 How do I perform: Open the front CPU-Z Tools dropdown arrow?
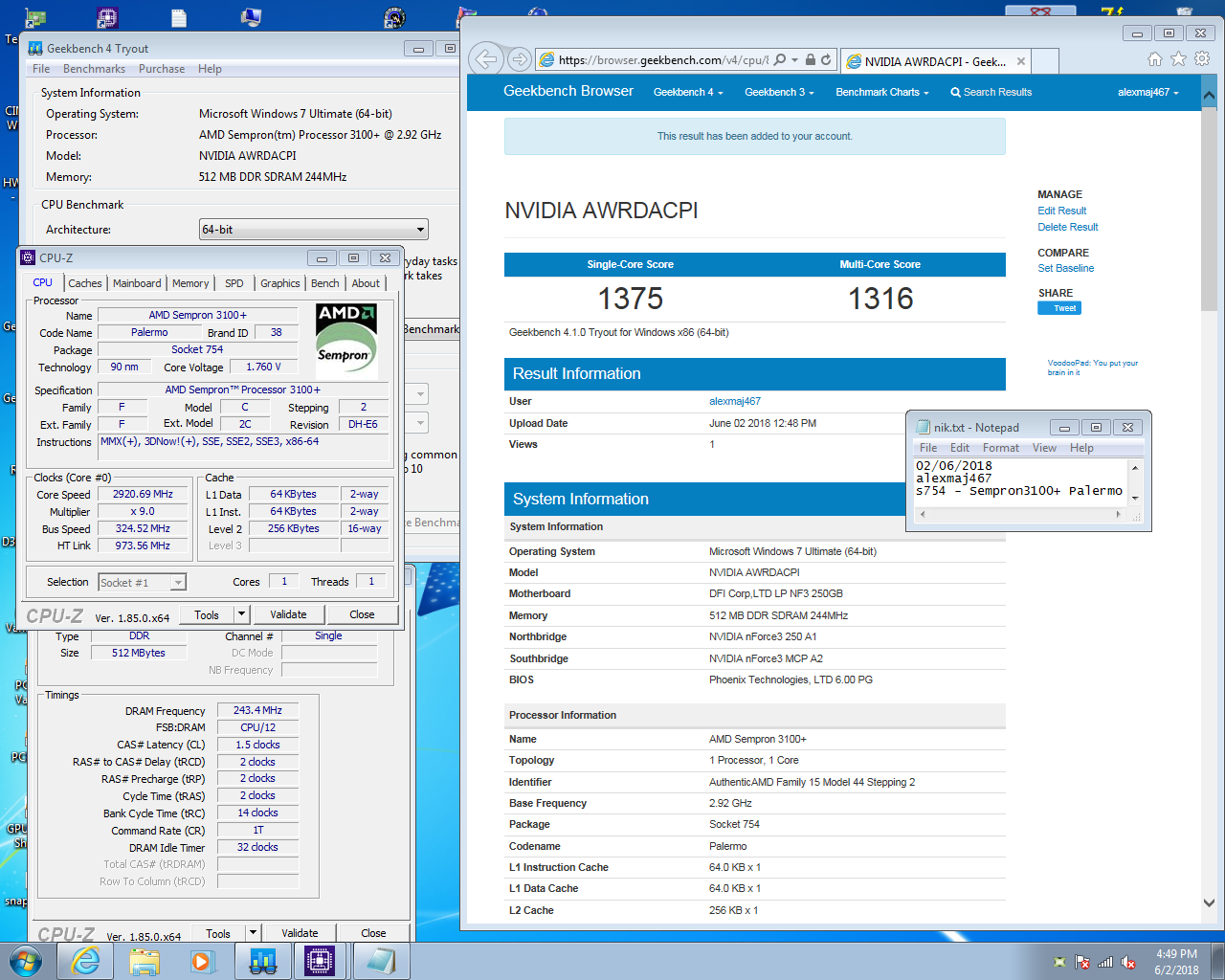pos(241,614)
